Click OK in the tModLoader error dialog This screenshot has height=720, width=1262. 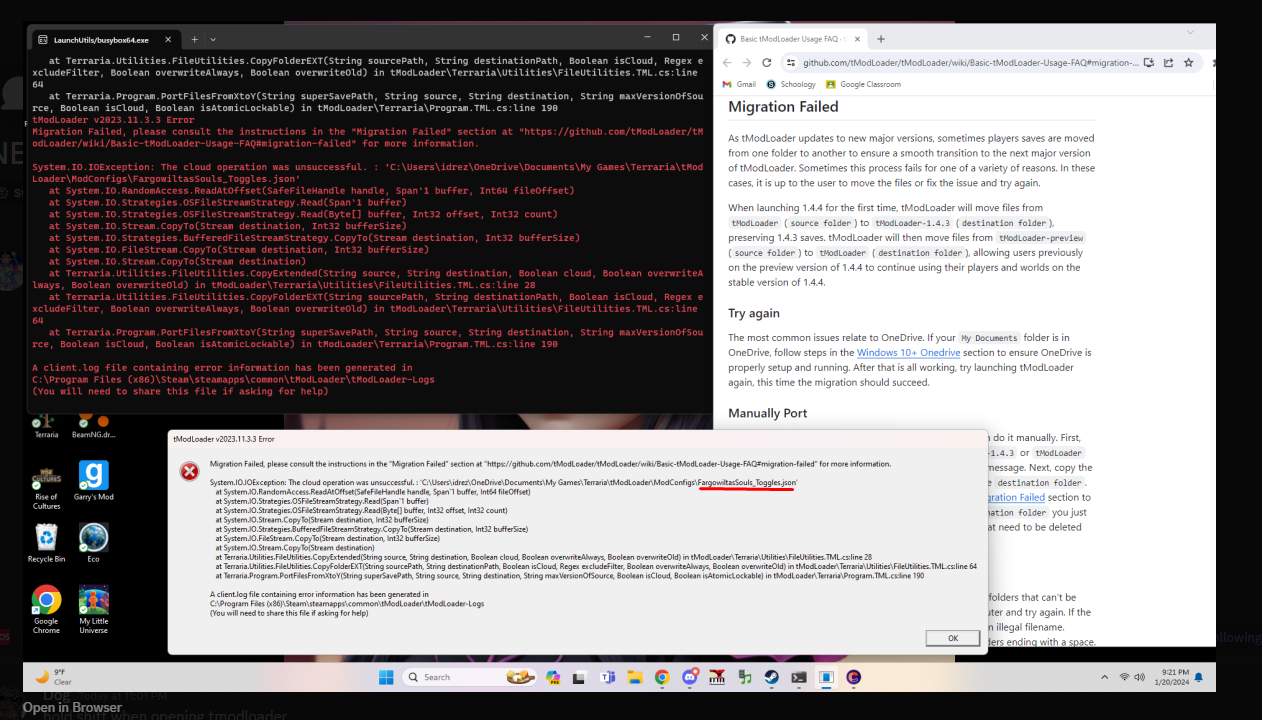pyautogui.click(x=952, y=638)
